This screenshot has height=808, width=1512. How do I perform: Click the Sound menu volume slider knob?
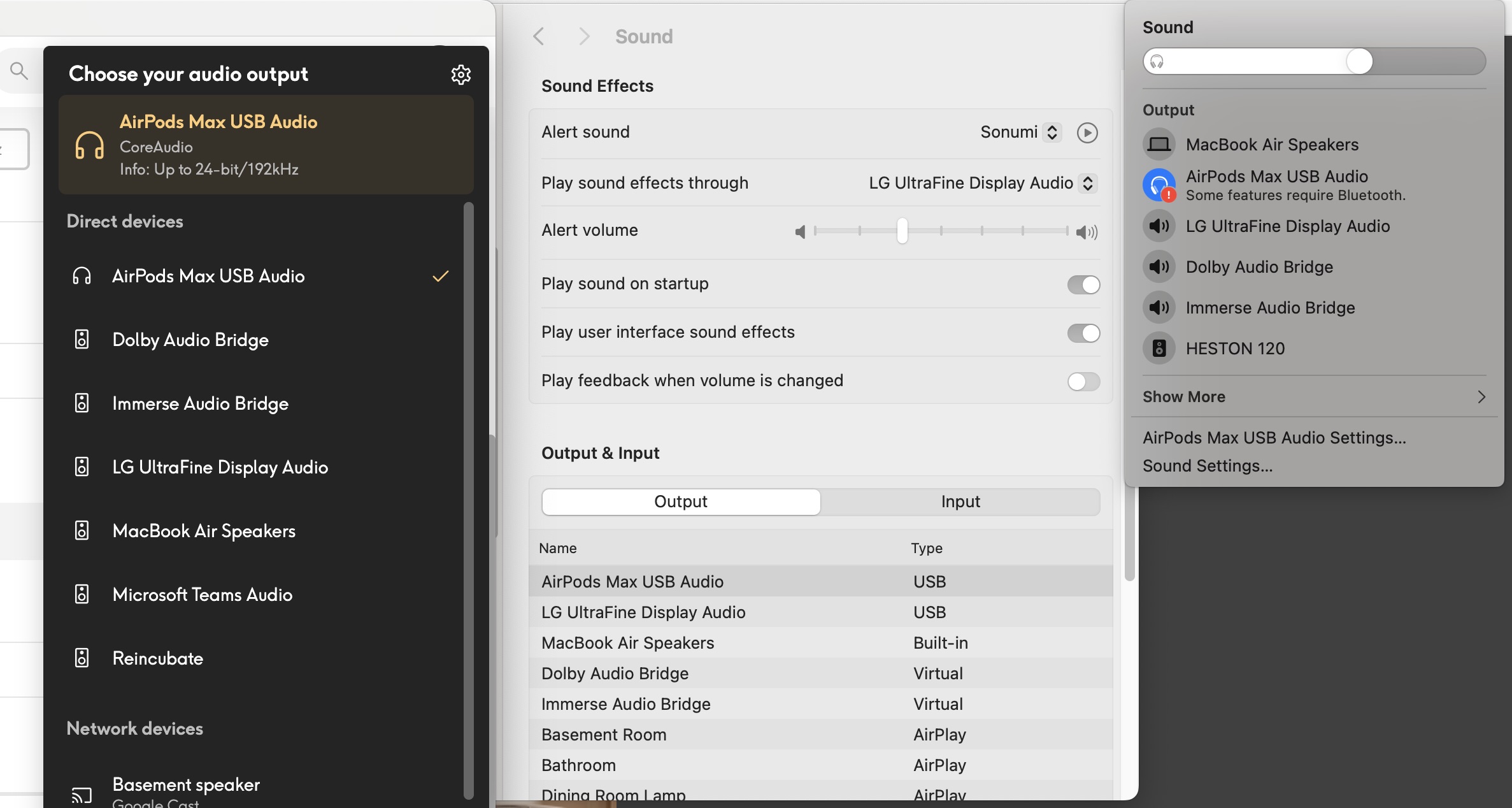point(1359,62)
